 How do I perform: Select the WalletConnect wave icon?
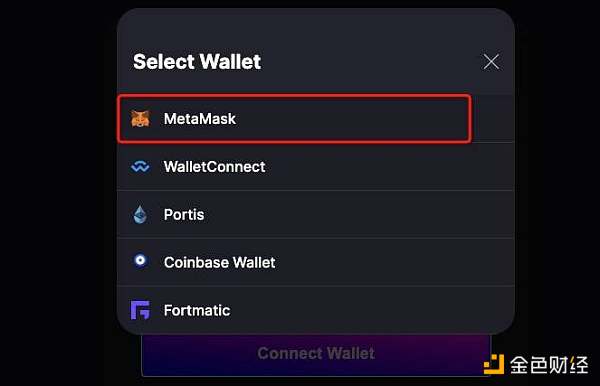pyautogui.click(x=140, y=167)
